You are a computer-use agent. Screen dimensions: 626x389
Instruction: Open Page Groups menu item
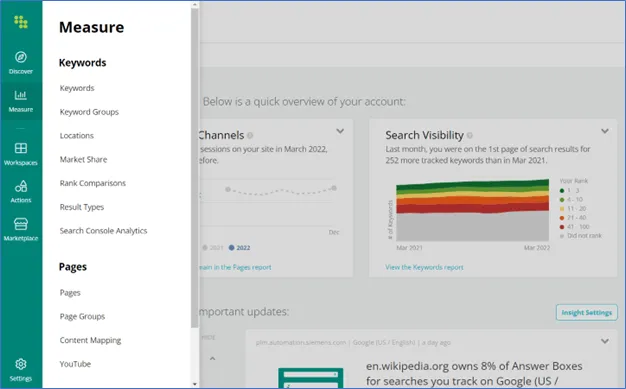[x=82, y=316]
